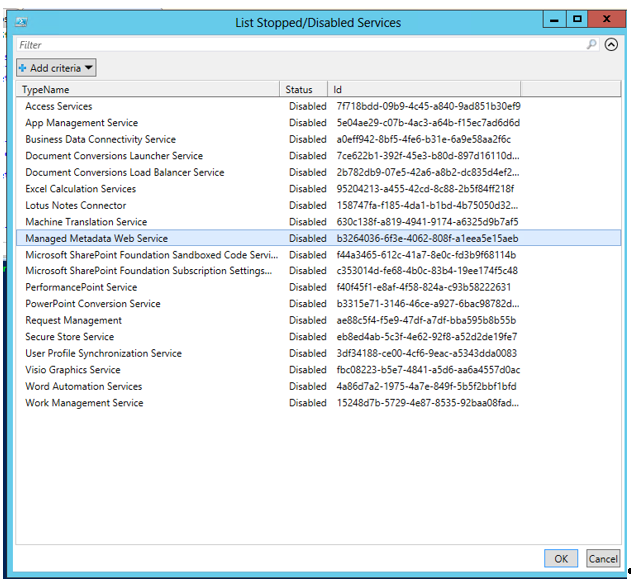Click the Id starting with 4a86d7a2

(427, 386)
